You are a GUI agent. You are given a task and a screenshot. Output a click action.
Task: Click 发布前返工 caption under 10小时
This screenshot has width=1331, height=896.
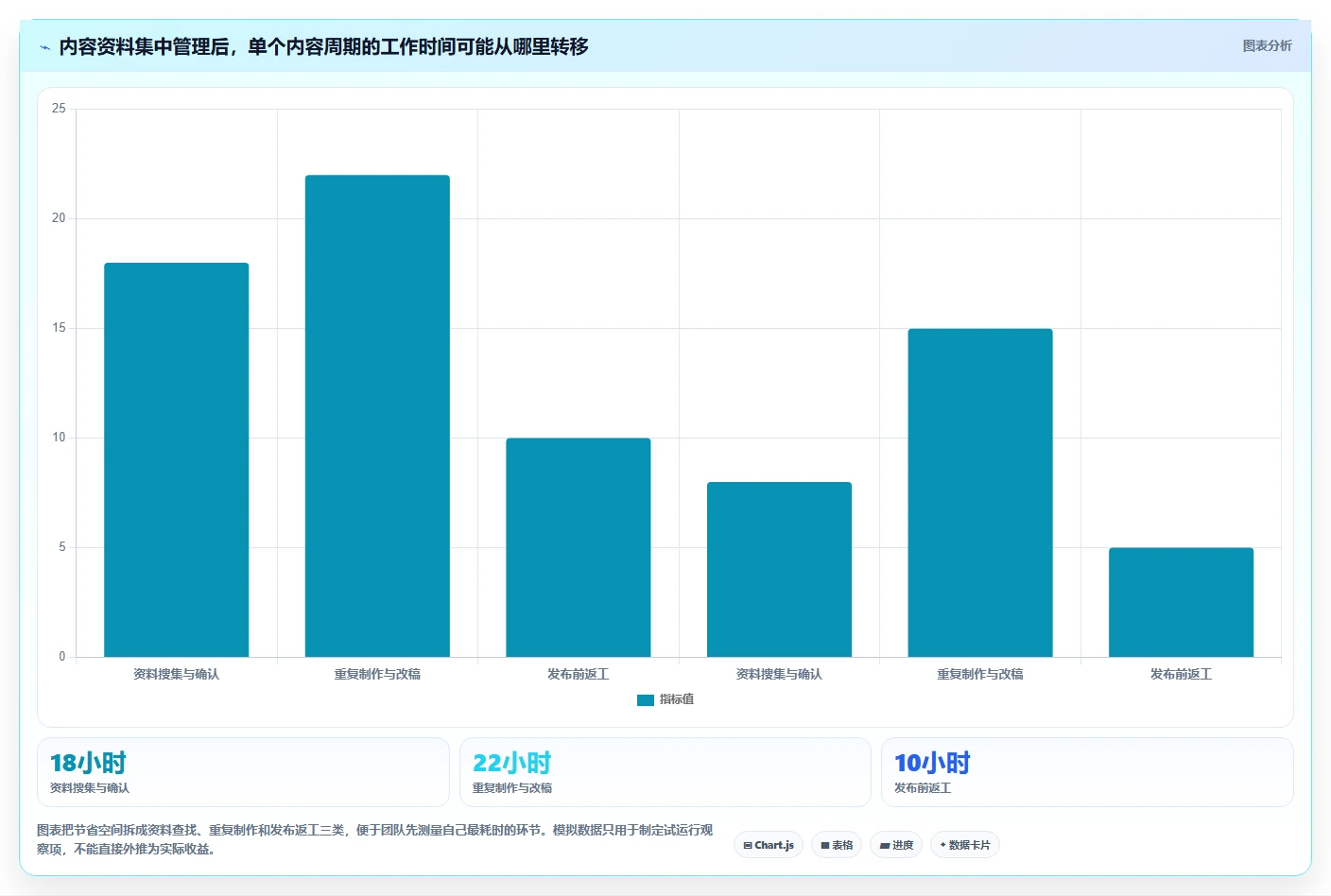[x=923, y=788]
